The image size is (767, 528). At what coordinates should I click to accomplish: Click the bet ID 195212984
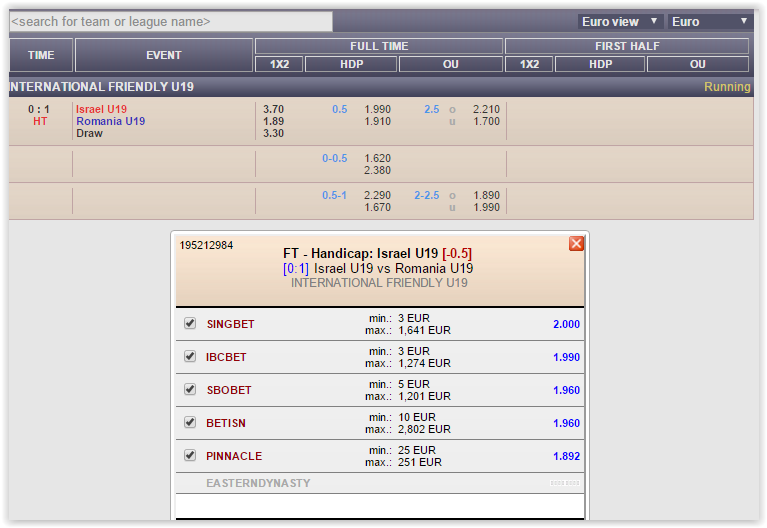point(206,245)
